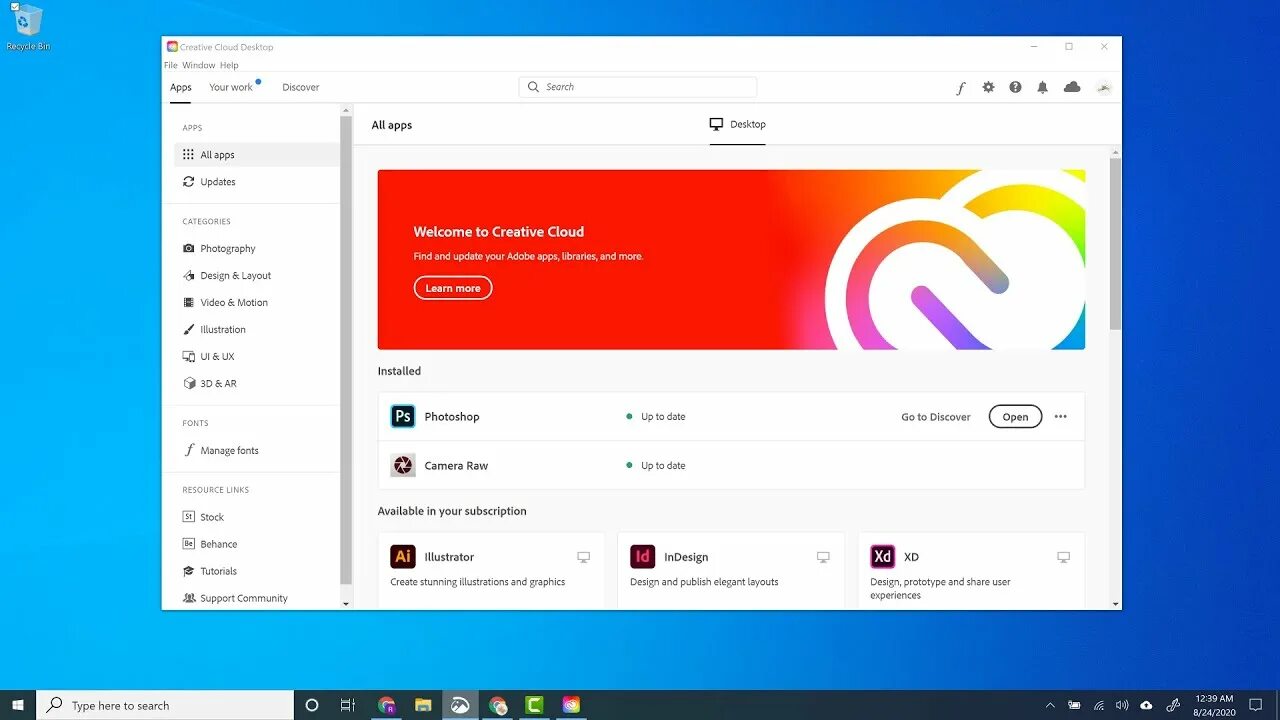Click the Illustrator app icon

[x=403, y=557]
